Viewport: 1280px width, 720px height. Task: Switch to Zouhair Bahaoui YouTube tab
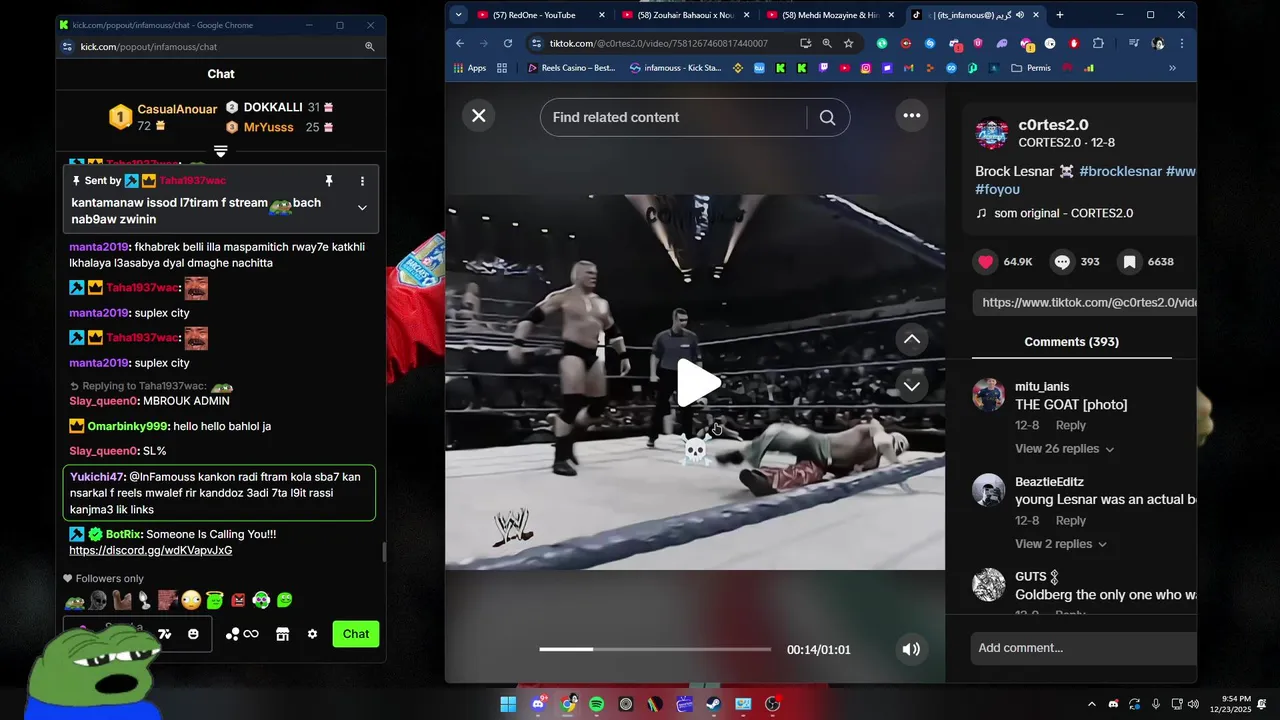686,15
